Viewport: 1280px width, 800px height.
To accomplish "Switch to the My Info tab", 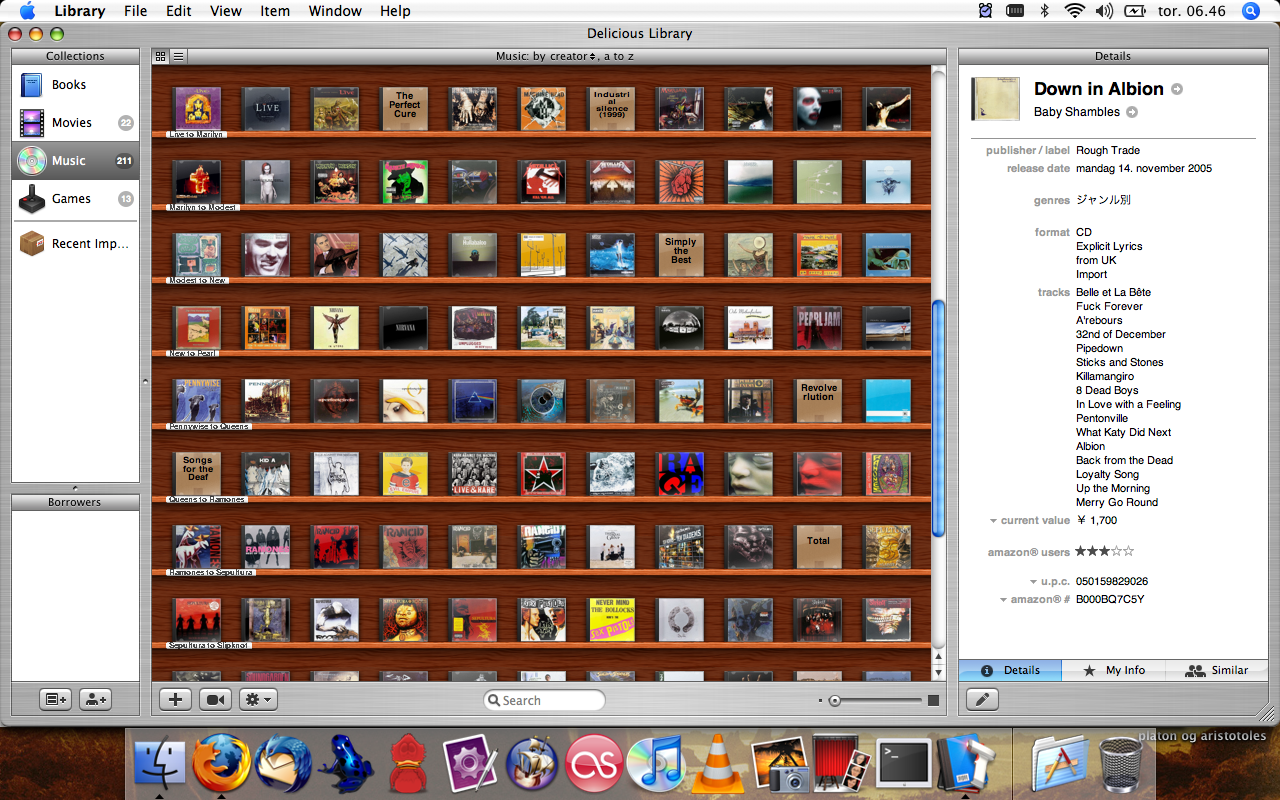I will (x=1113, y=670).
